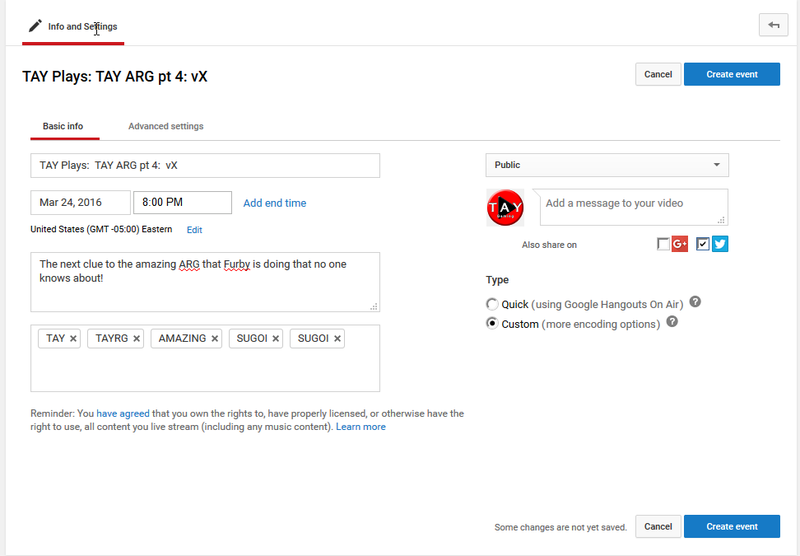Click the back arrow button
Image resolution: width=800 pixels, height=556 pixels.
pos(773,25)
